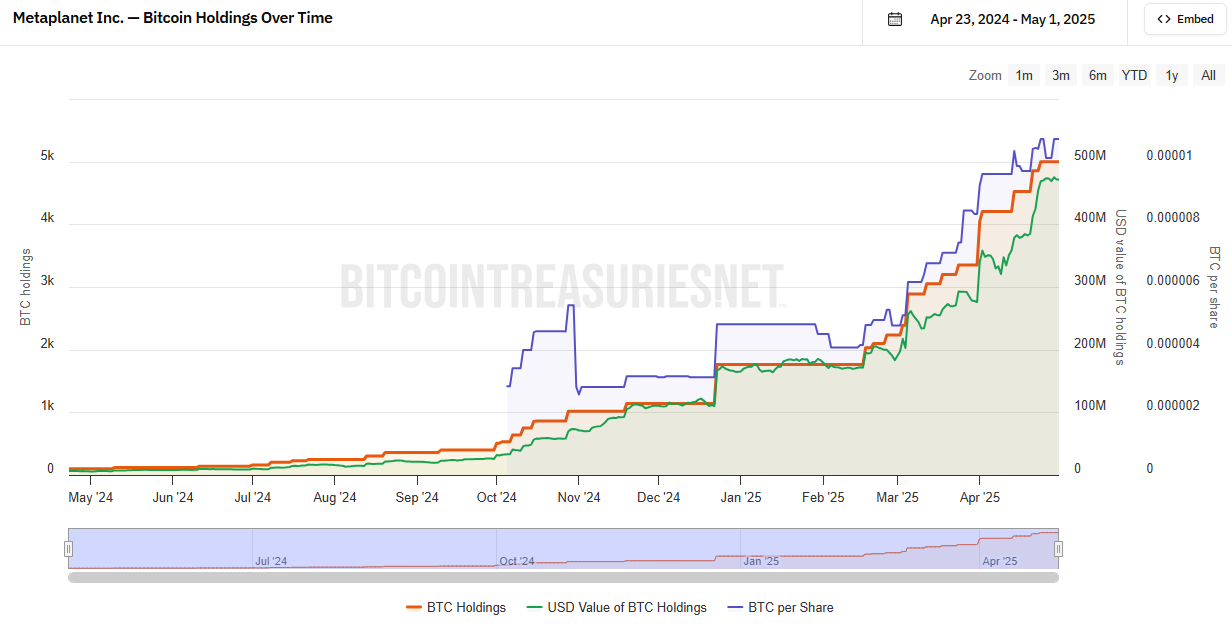Show All data in the chart

pos(1208,75)
